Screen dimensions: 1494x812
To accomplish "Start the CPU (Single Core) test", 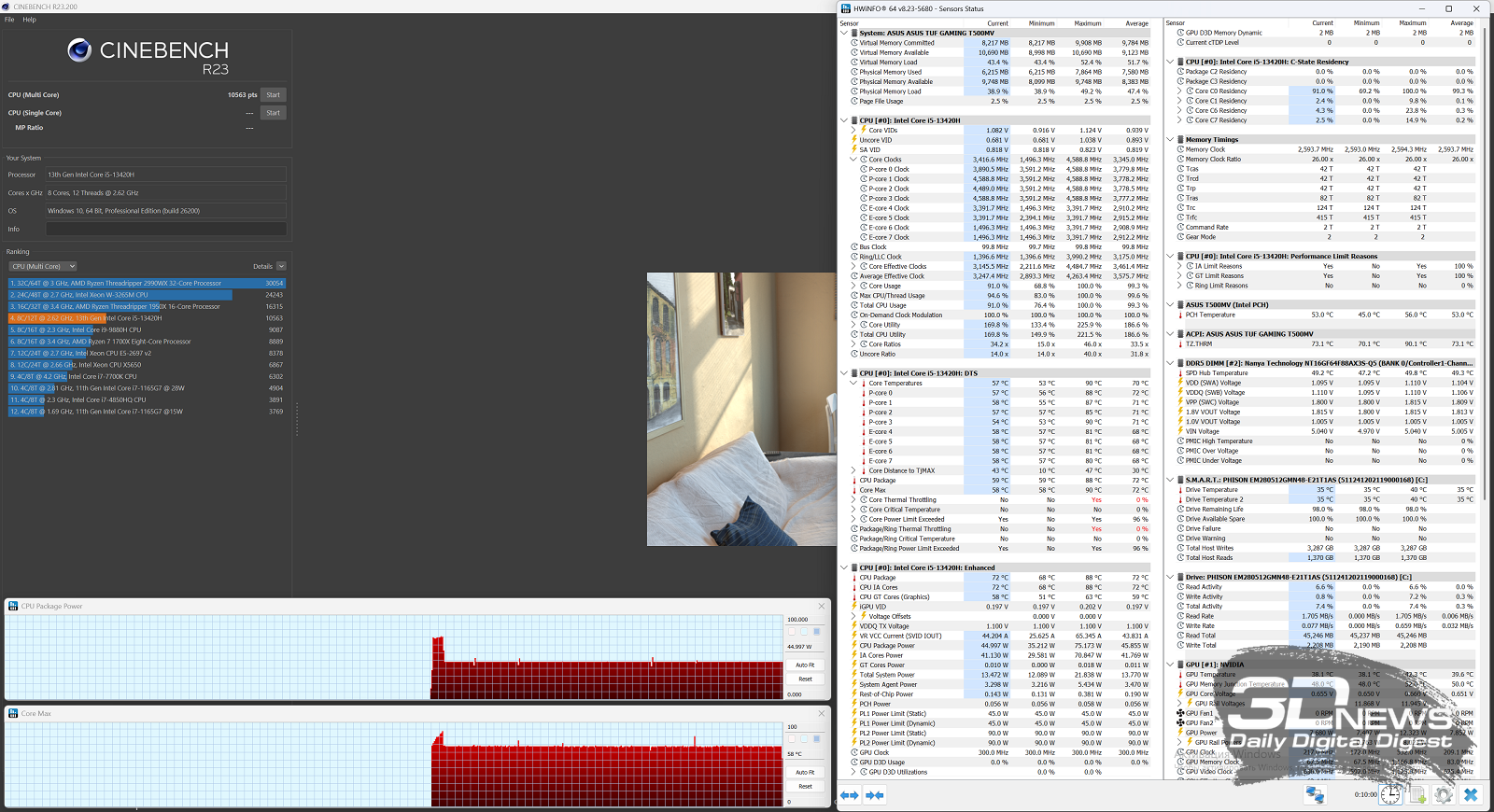I will pos(273,113).
